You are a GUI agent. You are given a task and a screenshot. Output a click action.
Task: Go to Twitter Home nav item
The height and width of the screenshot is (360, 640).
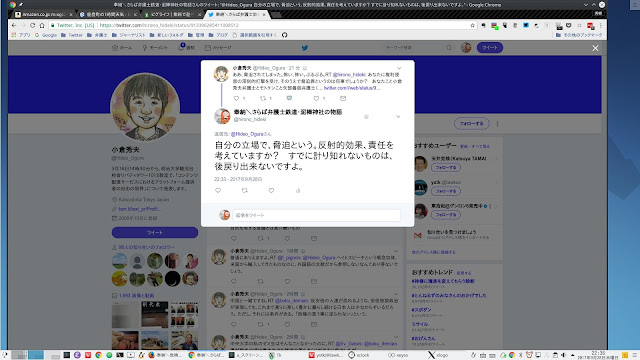coord(122,48)
